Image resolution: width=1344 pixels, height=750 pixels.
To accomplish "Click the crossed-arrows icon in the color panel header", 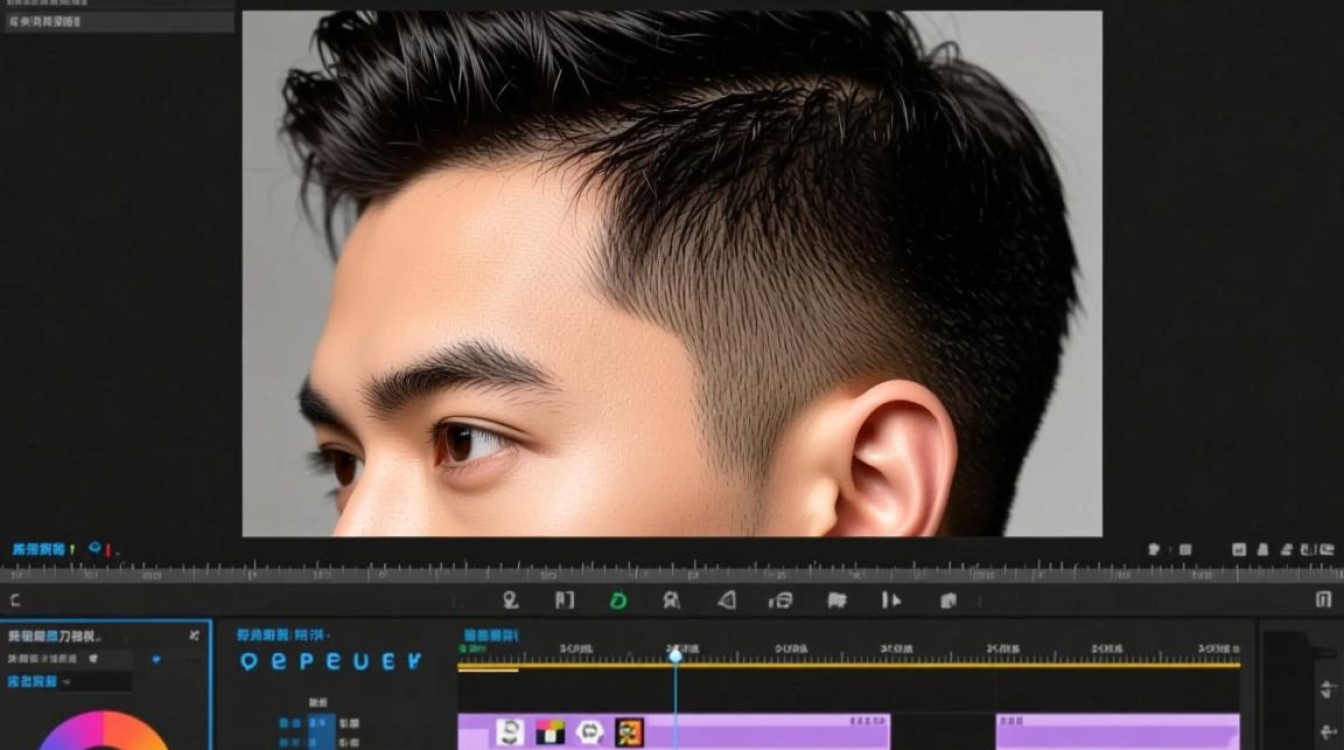I will pos(194,635).
